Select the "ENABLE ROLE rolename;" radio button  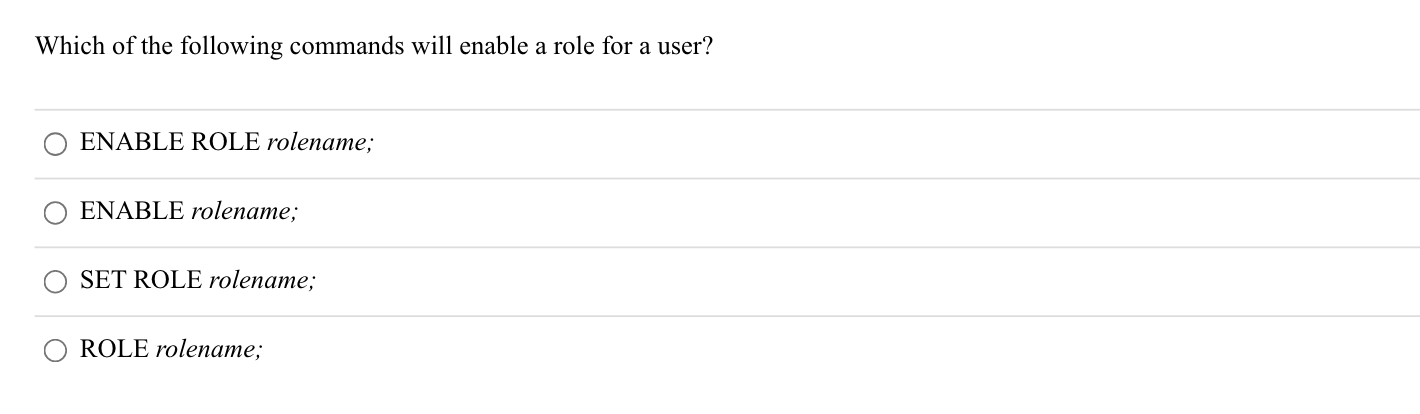click(x=56, y=144)
